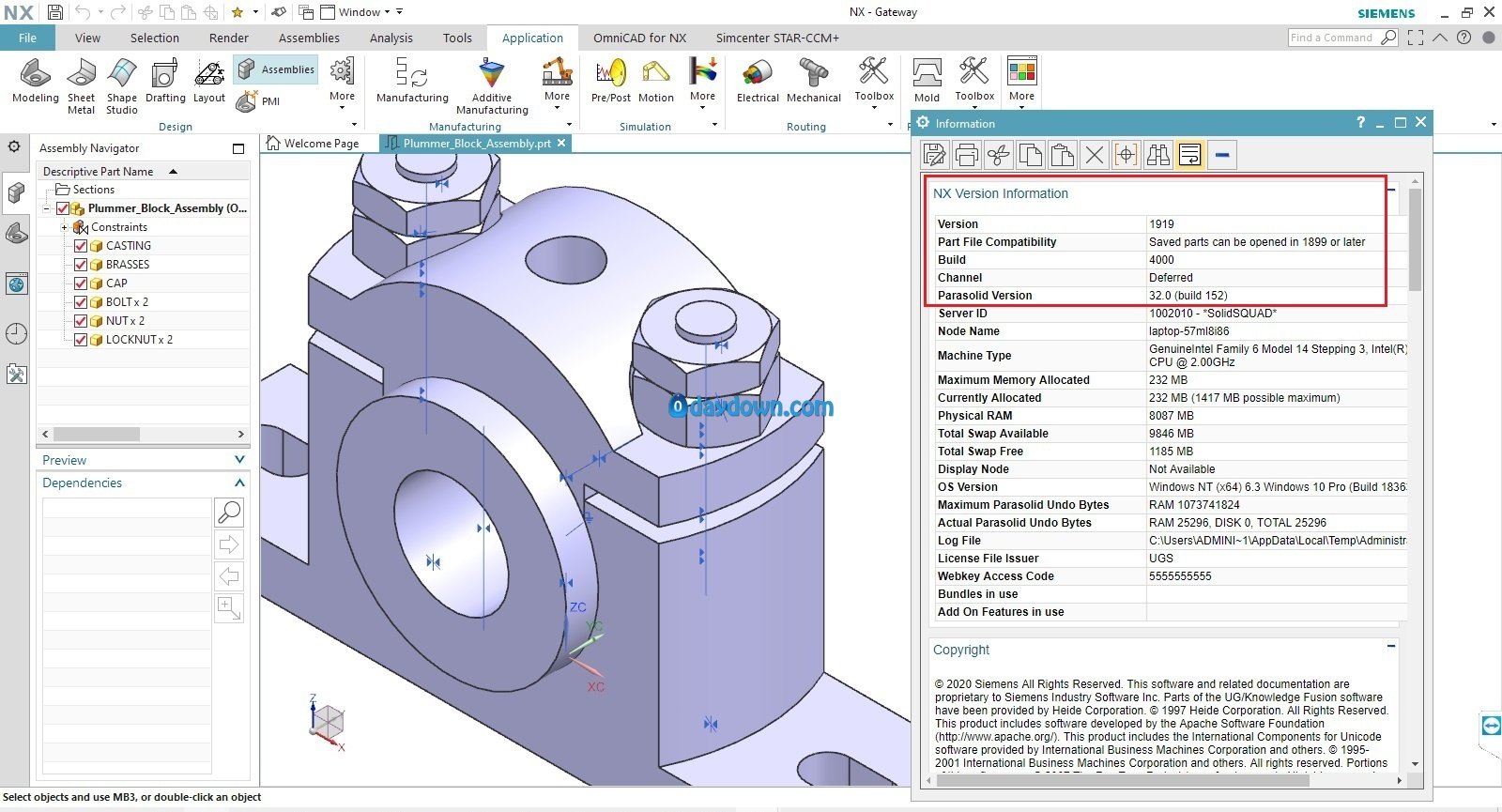
Task: Click the Find binoculars icon in Information window
Action: pyautogui.click(x=1158, y=155)
